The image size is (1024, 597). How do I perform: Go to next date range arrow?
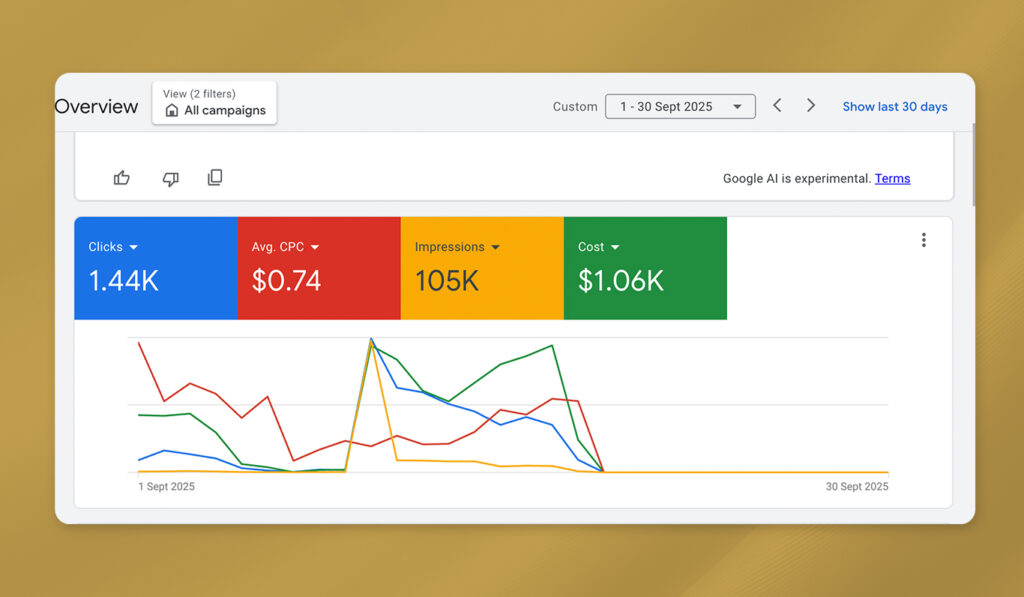coord(811,106)
